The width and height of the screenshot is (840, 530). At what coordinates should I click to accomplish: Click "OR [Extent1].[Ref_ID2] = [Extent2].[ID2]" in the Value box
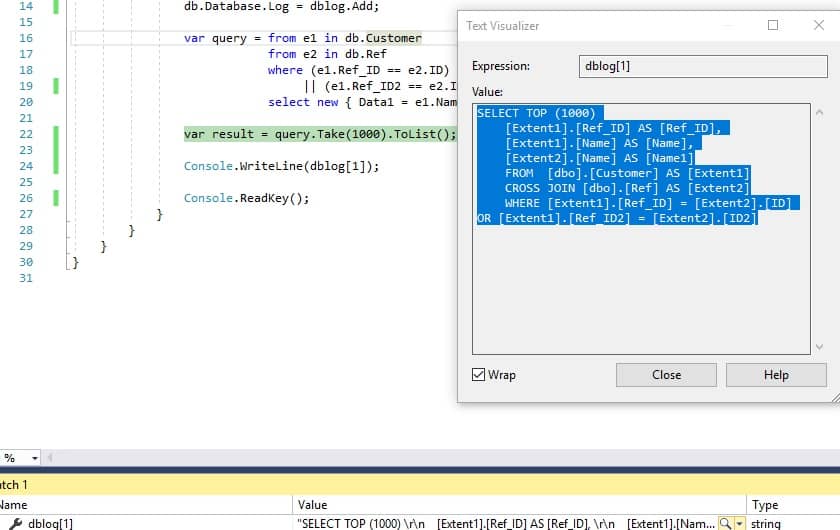(x=617, y=218)
